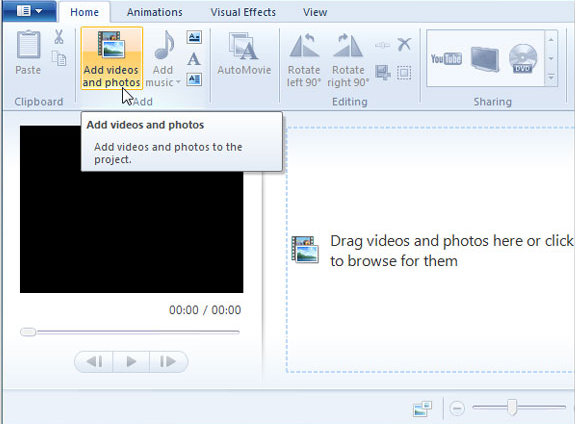The width and height of the screenshot is (575, 424).
Task: Play the preview video
Action: coord(131,362)
